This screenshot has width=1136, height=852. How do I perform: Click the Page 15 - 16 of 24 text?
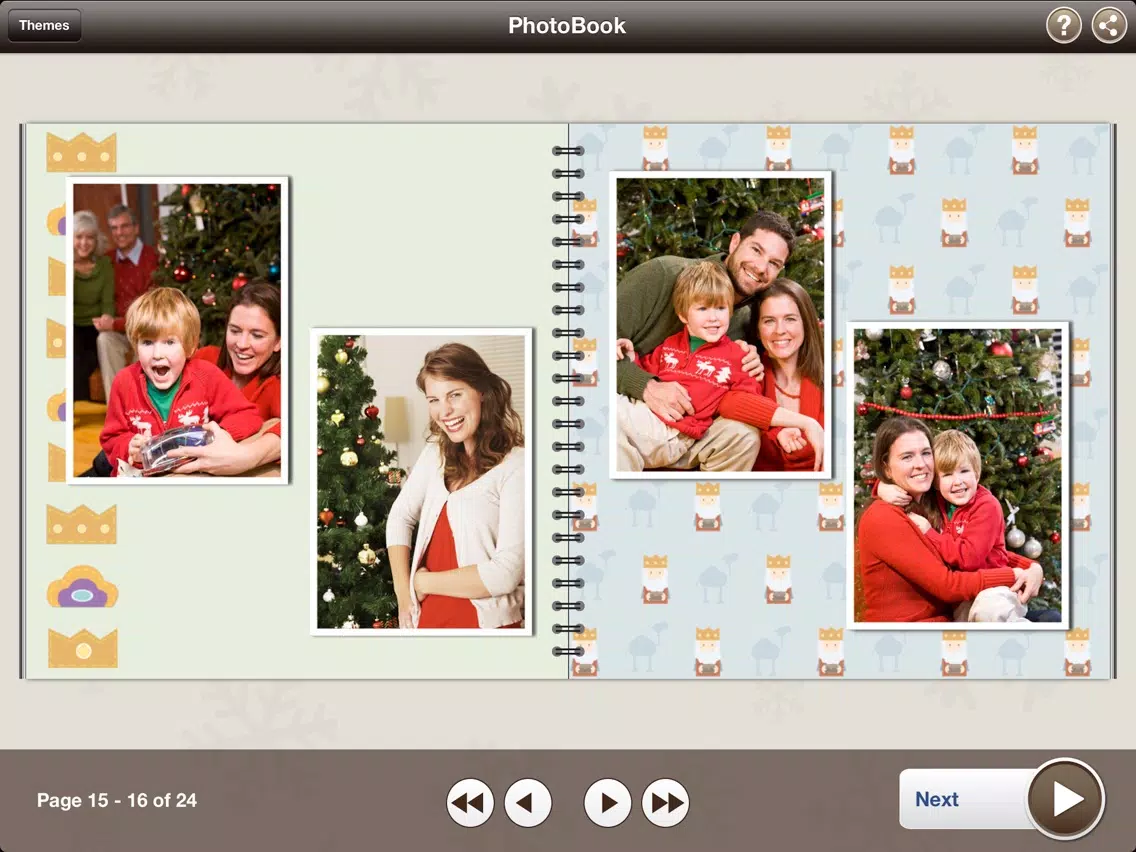point(117,800)
